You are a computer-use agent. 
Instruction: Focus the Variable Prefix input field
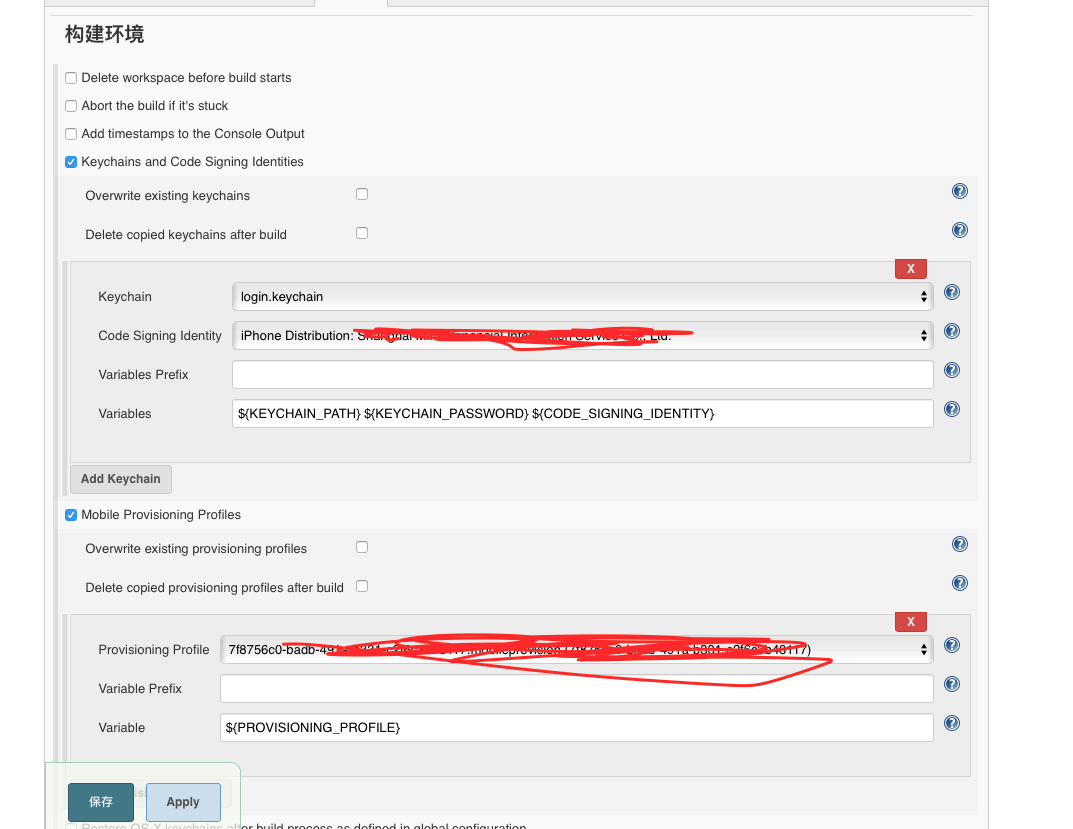click(576, 689)
